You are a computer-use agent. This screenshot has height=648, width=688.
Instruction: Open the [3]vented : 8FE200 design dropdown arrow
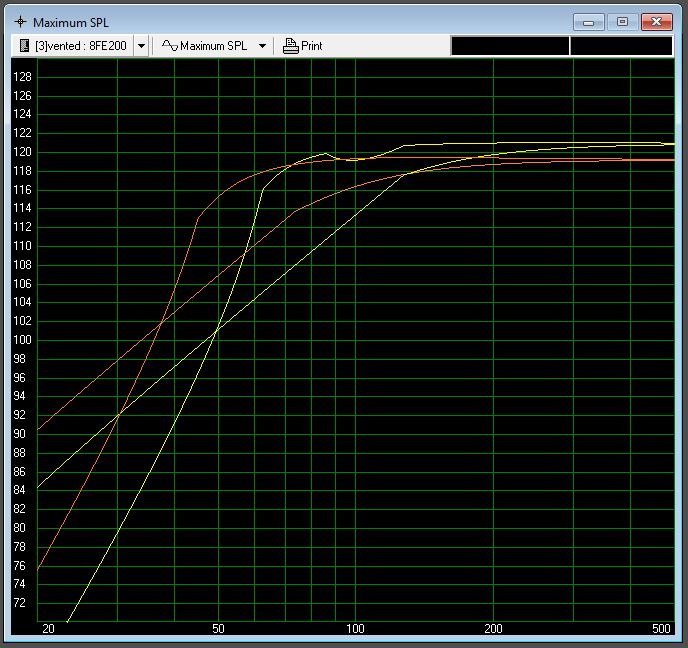141,46
